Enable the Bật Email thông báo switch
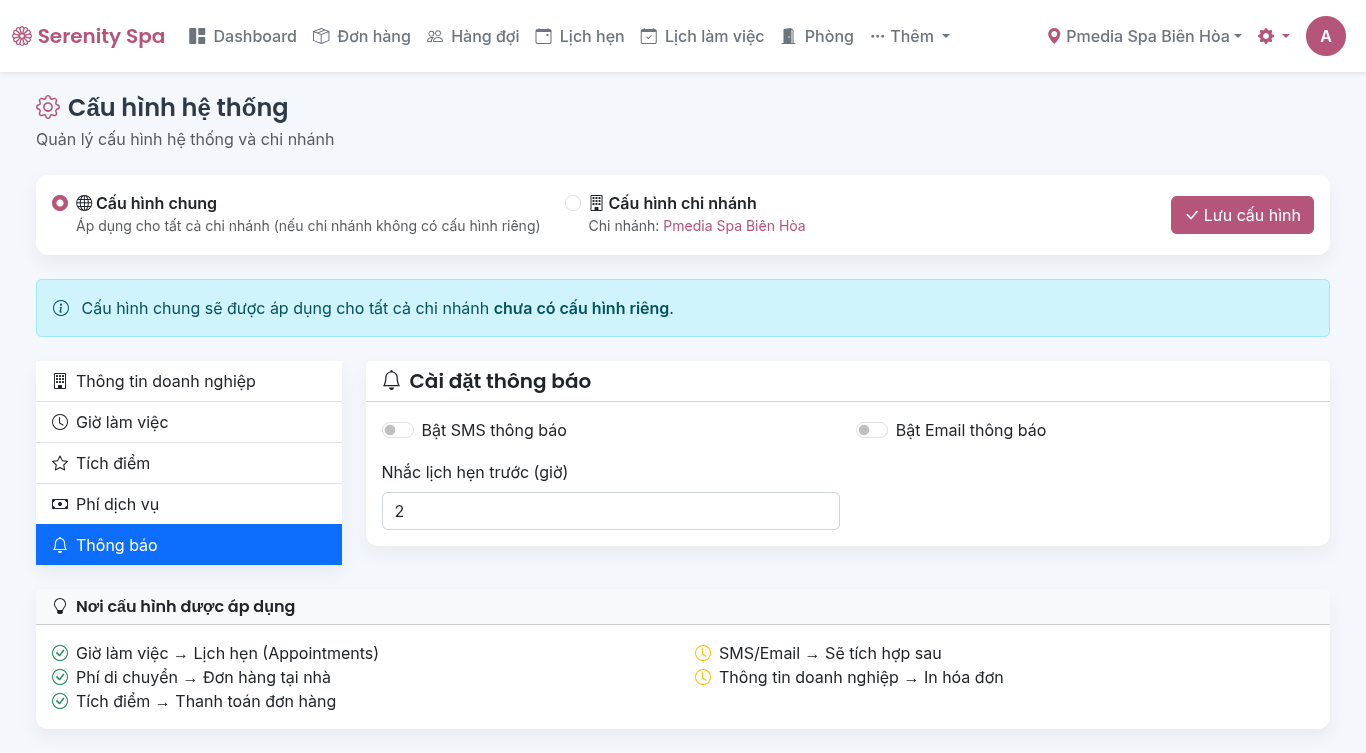 point(872,430)
